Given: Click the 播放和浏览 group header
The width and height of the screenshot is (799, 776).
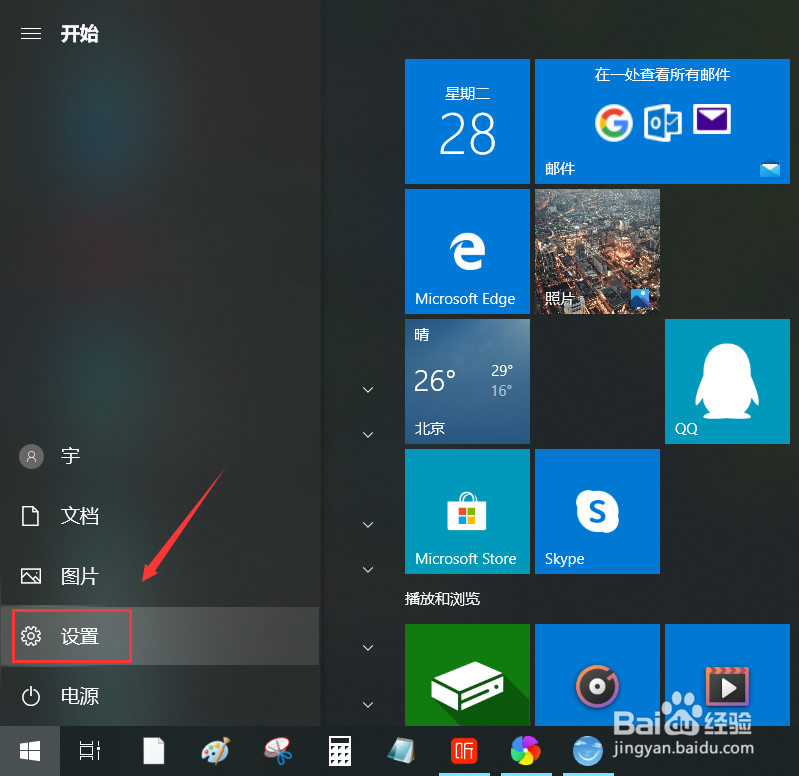Looking at the screenshot, I should pyautogui.click(x=442, y=599).
